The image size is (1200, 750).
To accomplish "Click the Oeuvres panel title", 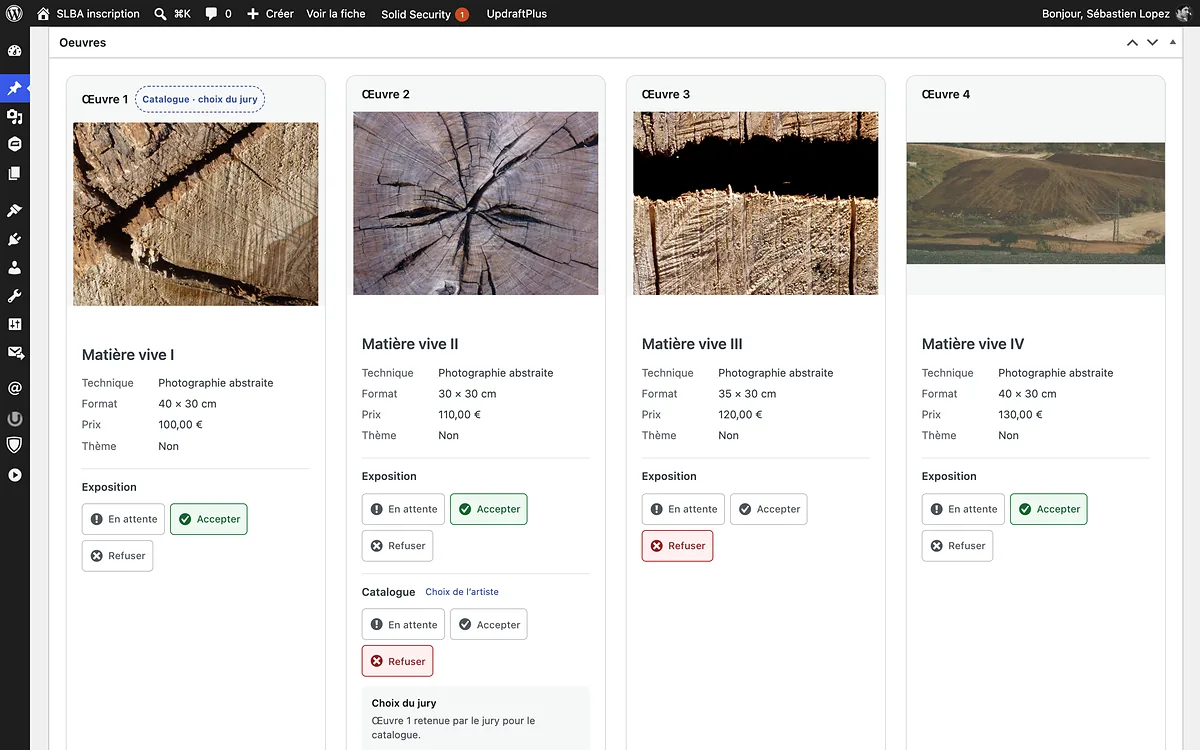I will pyautogui.click(x=83, y=42).
